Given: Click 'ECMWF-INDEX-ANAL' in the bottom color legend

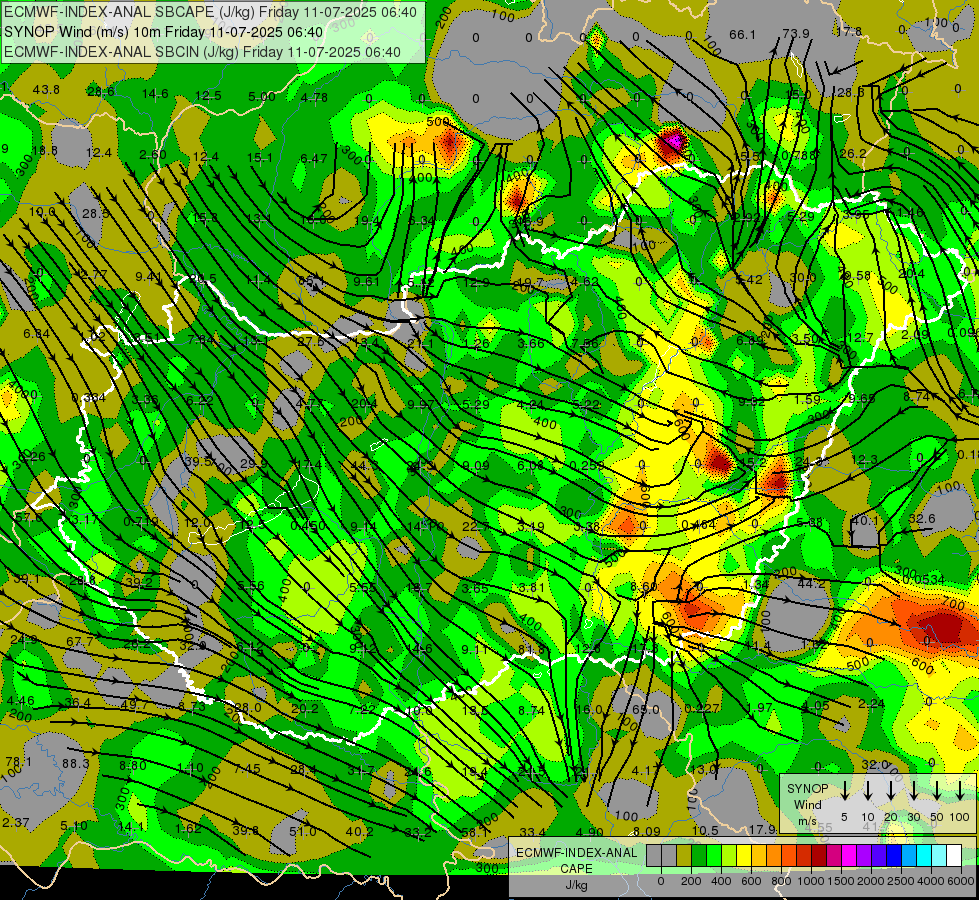Looking at the screenshot, I should (x=577, y=853).
